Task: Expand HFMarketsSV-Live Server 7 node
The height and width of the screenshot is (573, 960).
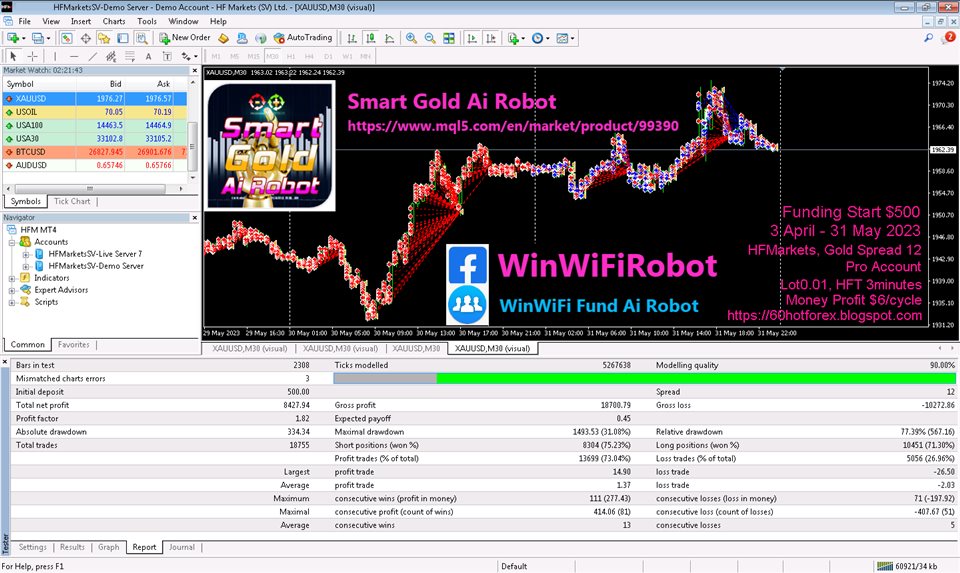Action: 26,254
